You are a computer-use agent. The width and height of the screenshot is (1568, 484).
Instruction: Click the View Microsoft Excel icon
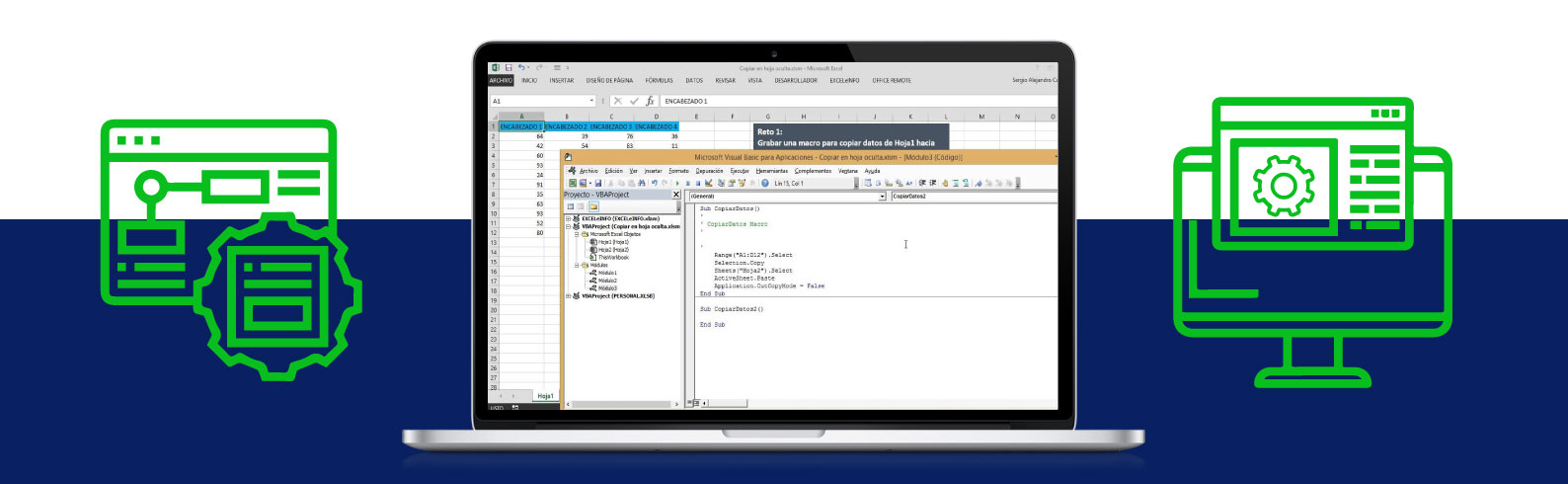click(572, 184)
